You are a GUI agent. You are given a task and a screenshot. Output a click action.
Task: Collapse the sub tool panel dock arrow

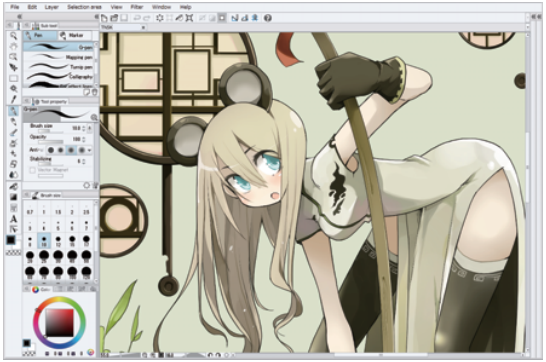click(96, 16)
